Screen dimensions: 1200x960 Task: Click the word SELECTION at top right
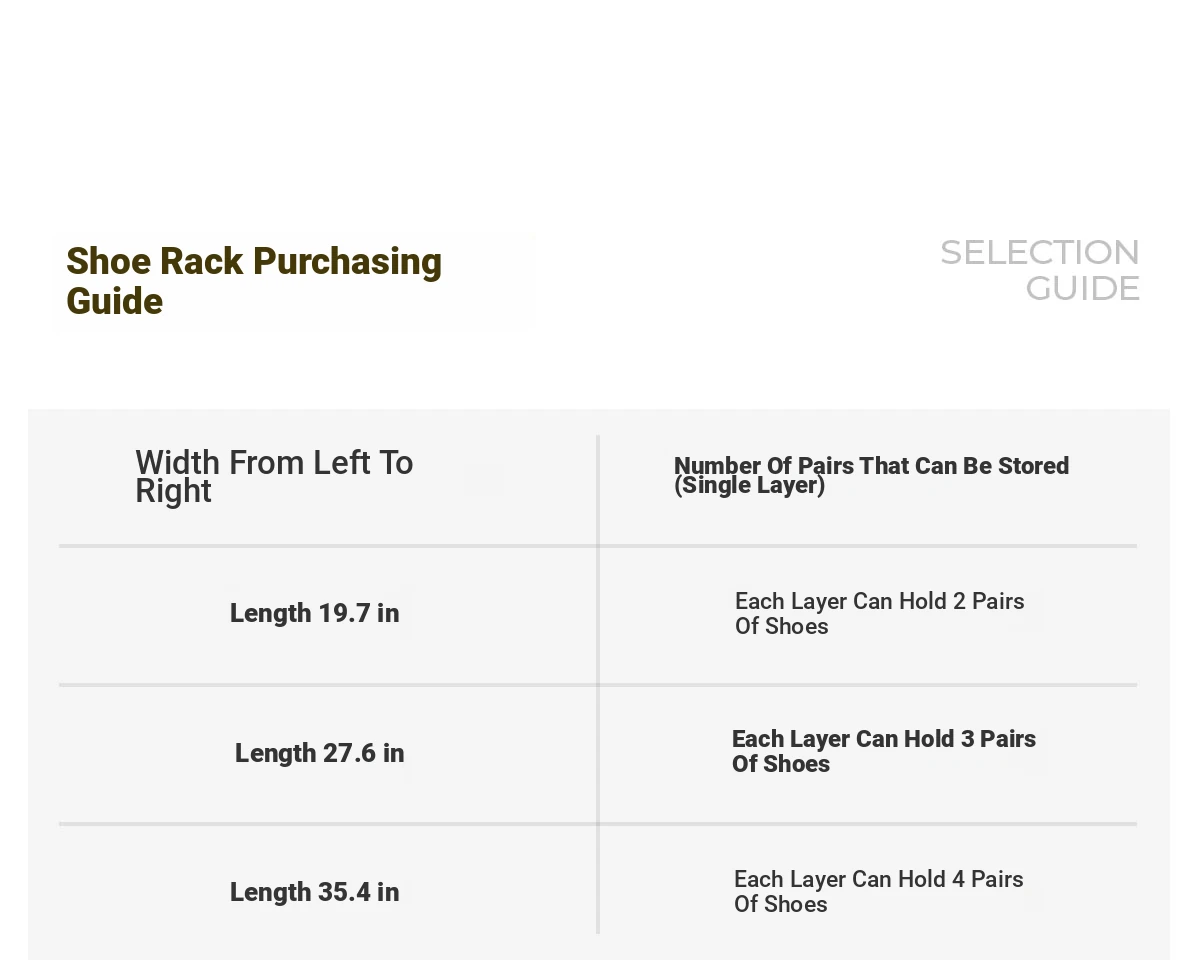pos(1040,252)
